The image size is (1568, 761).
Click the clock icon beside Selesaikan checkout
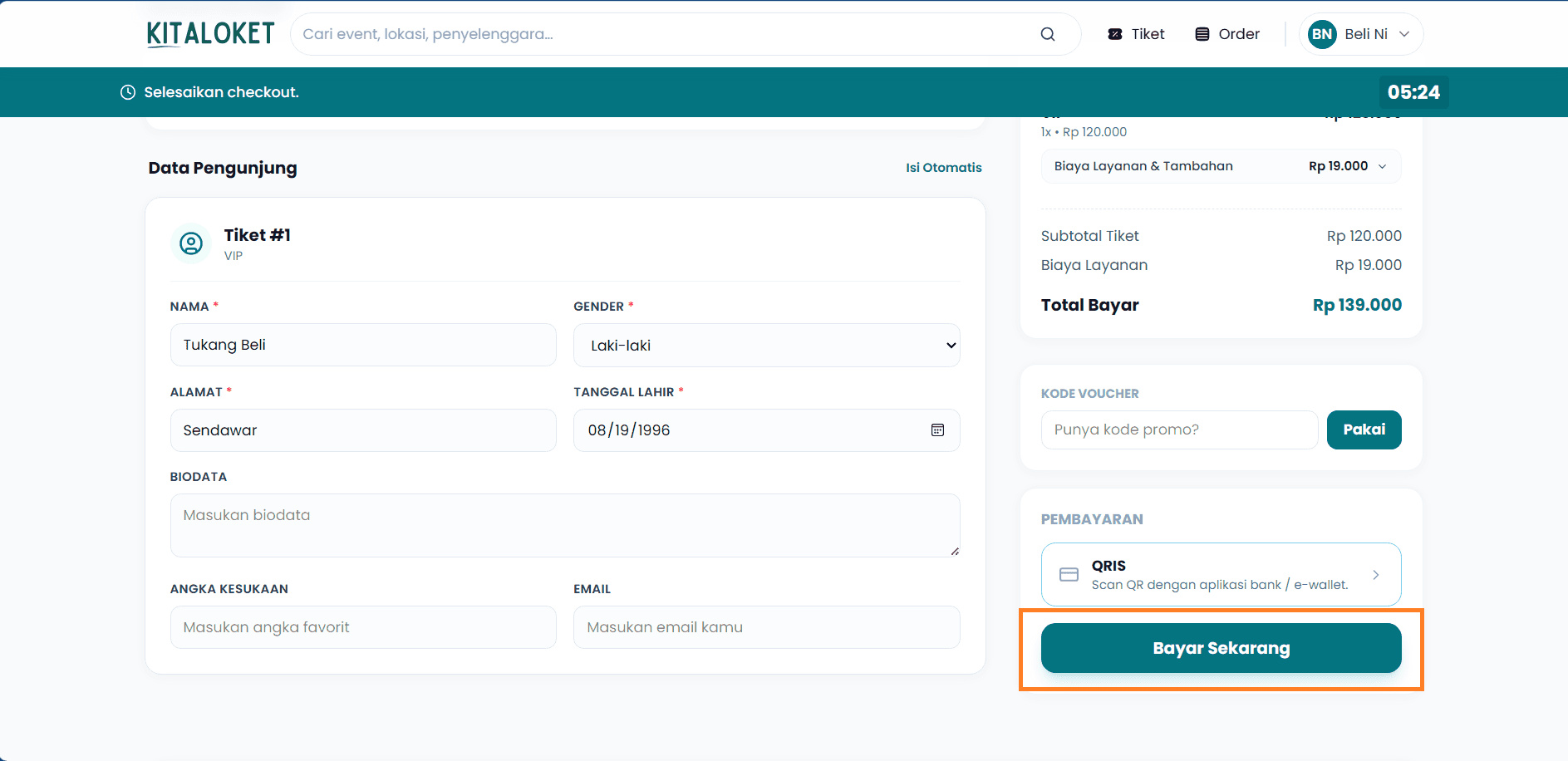128,92
